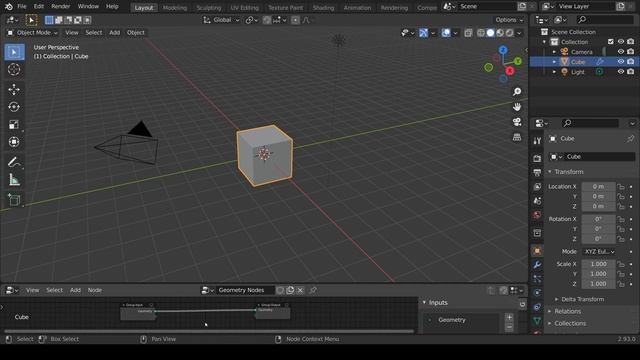Screen dimensions: 640x360
Task: Open the Options dropdown
Action: pyautogui.click(x=509, y=20)
